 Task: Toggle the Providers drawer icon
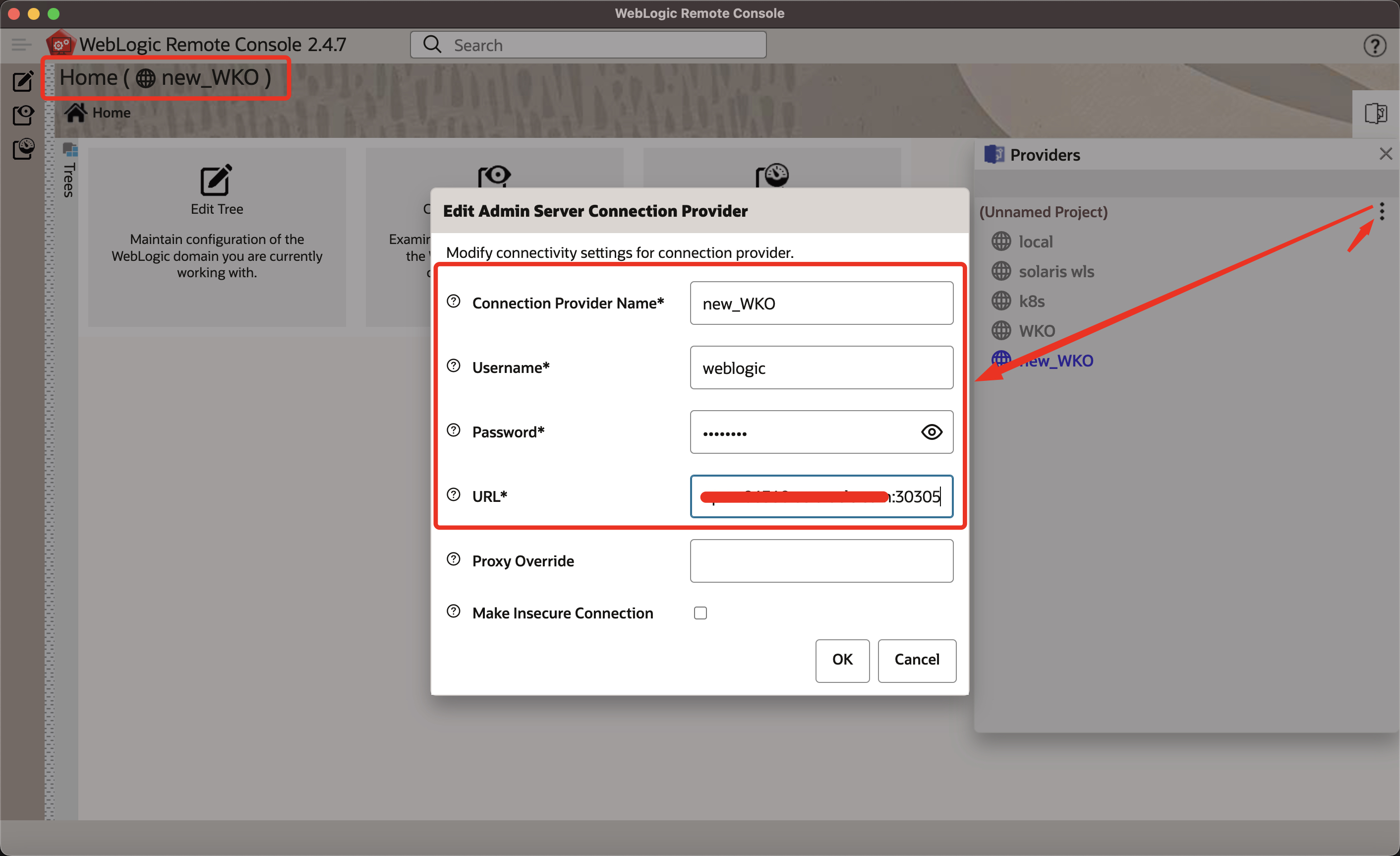[1375, 113]
